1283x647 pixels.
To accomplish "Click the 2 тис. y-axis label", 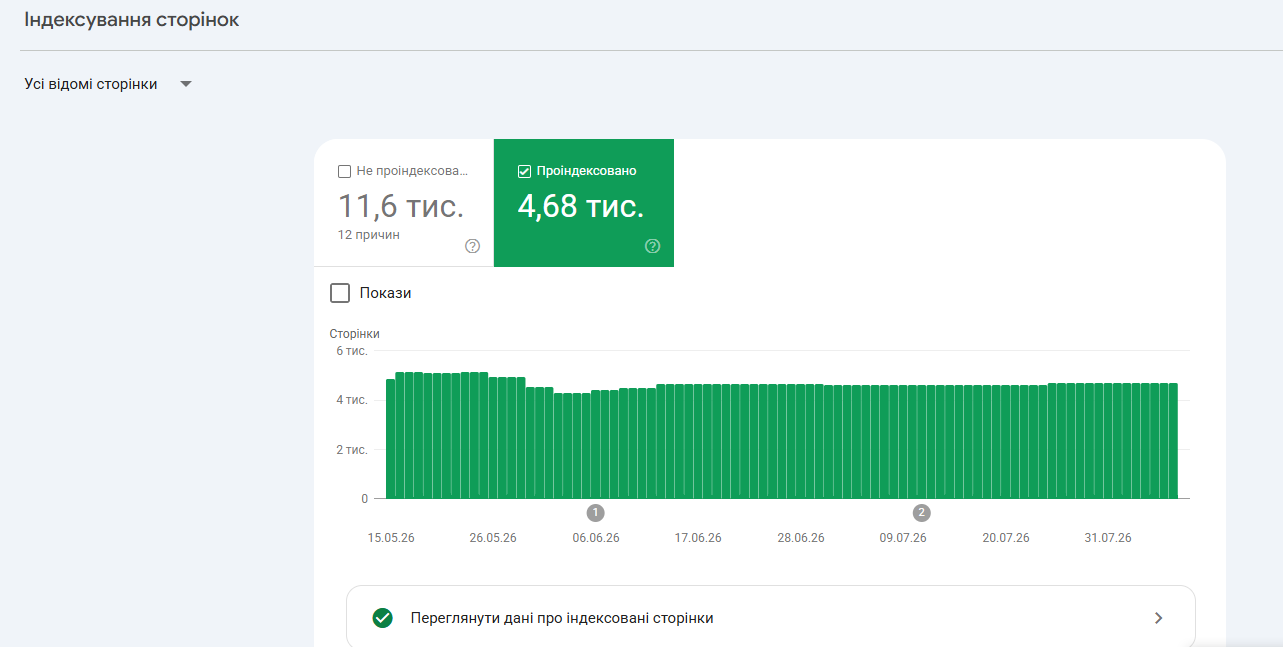I will [x=352, y=450].
